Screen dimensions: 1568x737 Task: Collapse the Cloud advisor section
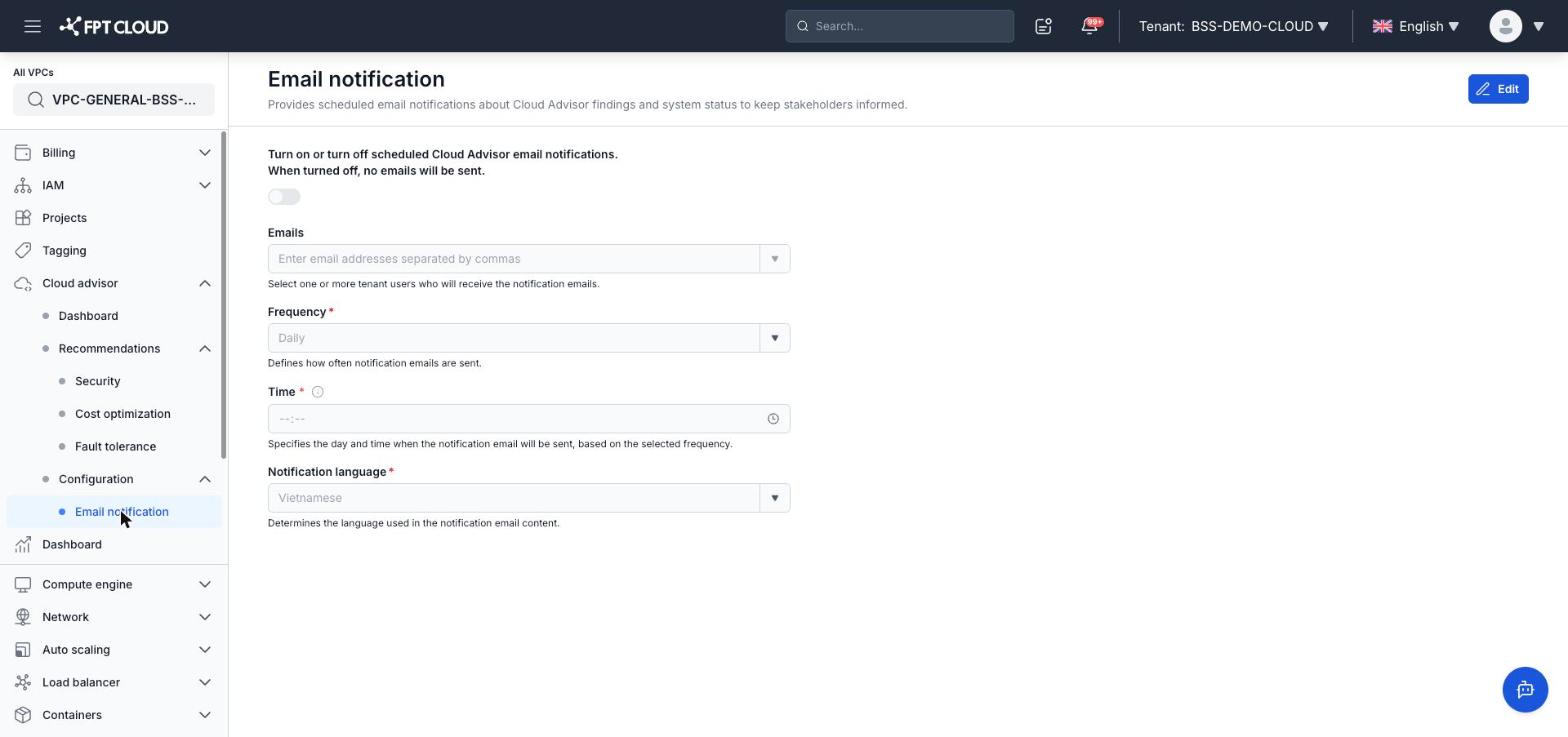point(205,283)
